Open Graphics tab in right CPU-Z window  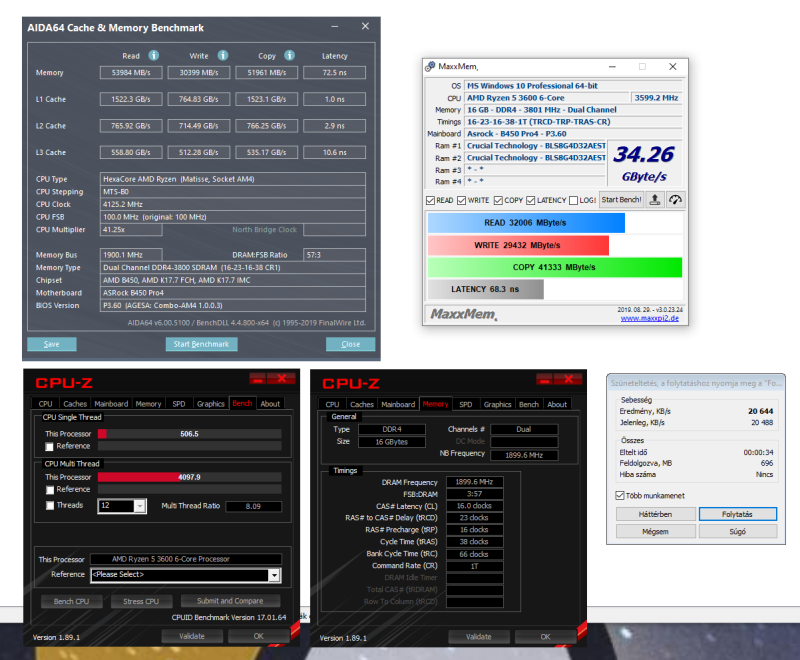point(497,404)
